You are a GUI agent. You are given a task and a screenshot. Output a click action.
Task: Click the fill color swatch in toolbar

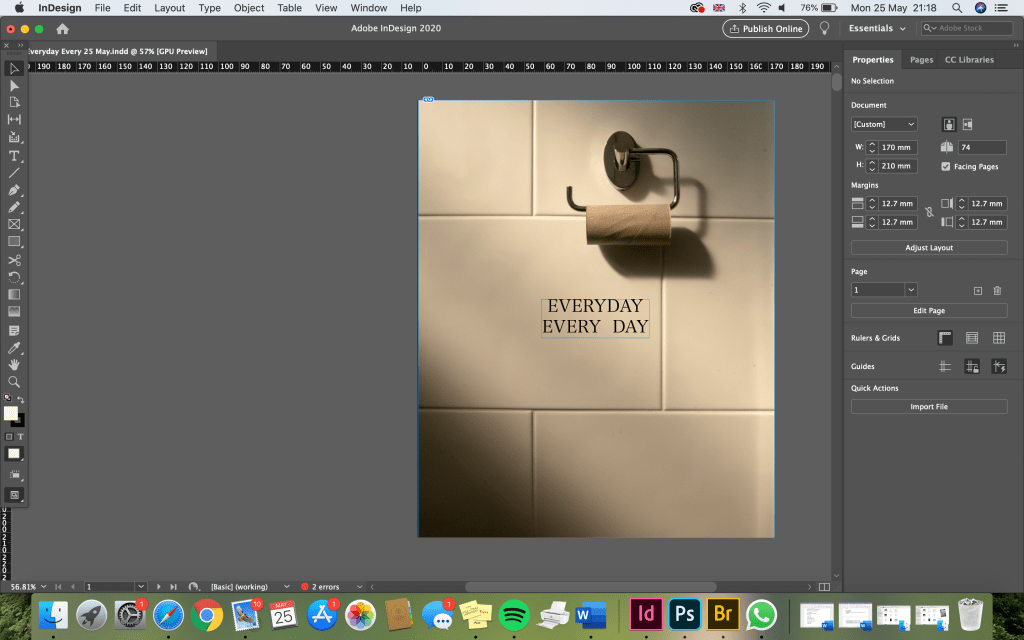click(x=11, y=413)
